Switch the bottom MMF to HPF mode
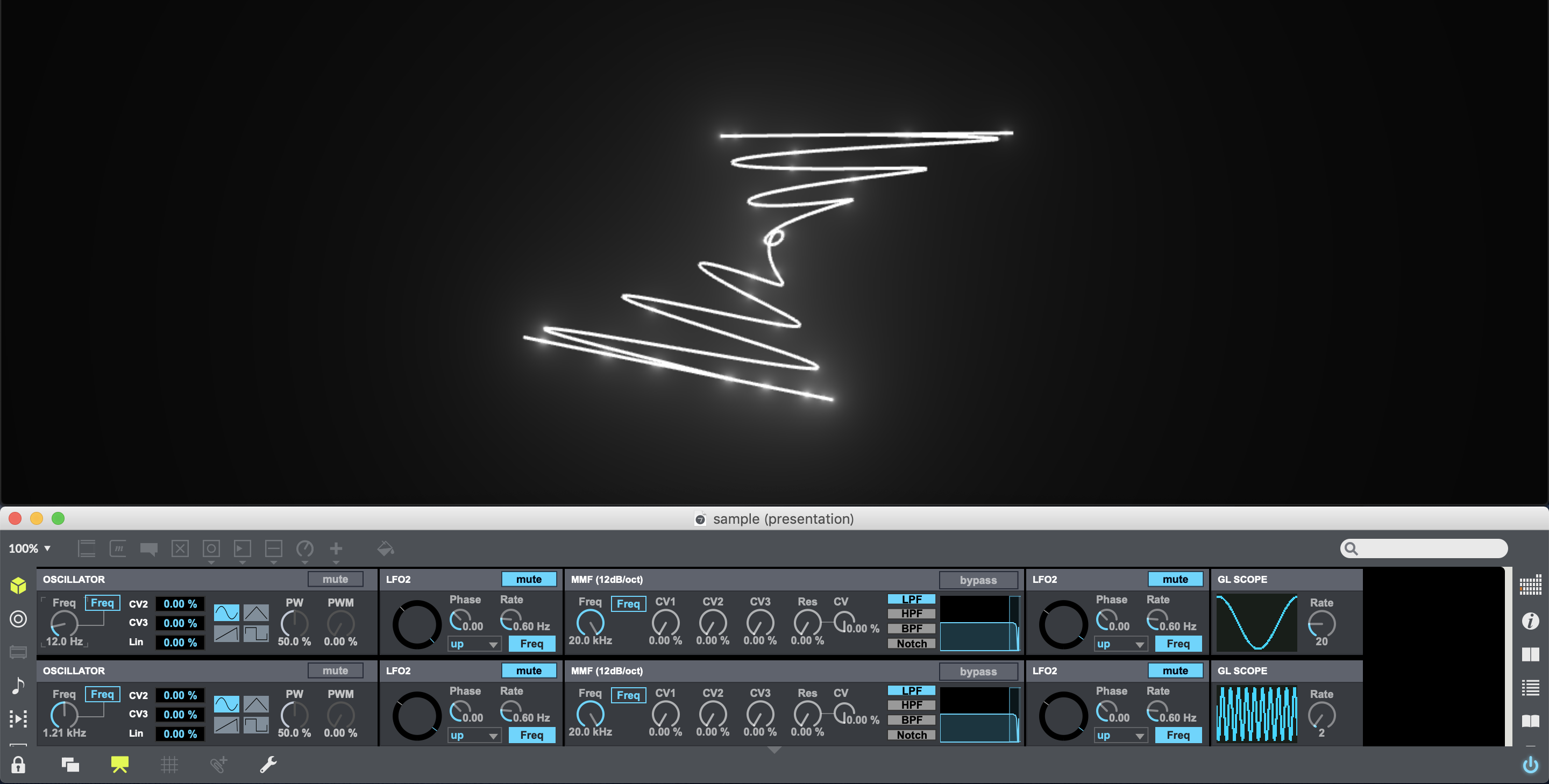This screenshot has height=784, width=1549. tap(911, 704)
